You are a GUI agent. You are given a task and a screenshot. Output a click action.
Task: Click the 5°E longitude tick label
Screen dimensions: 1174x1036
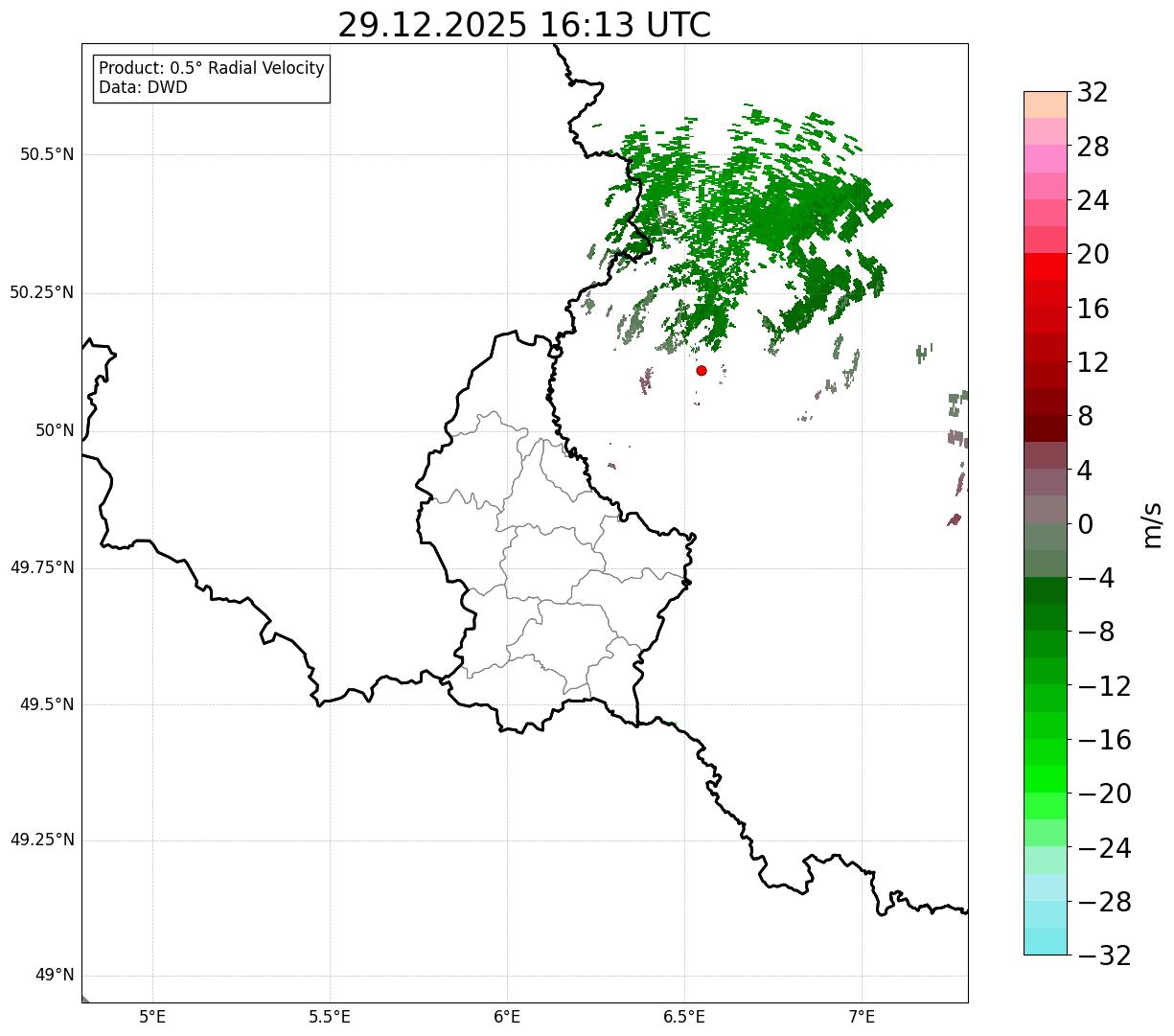click(152, 1017)
